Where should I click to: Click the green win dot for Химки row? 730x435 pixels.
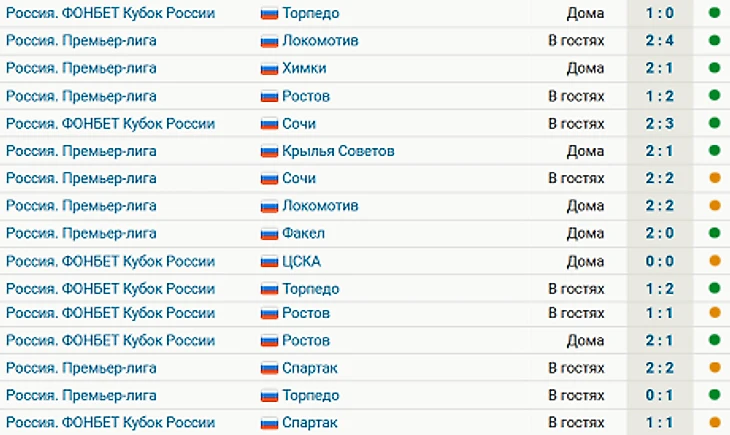click(x=714, y=68)
